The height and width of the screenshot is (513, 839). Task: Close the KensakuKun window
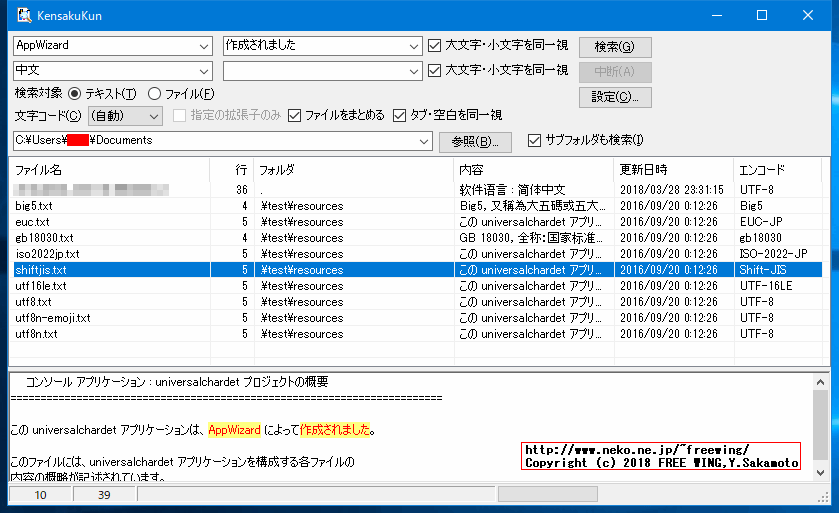point(808,15)
